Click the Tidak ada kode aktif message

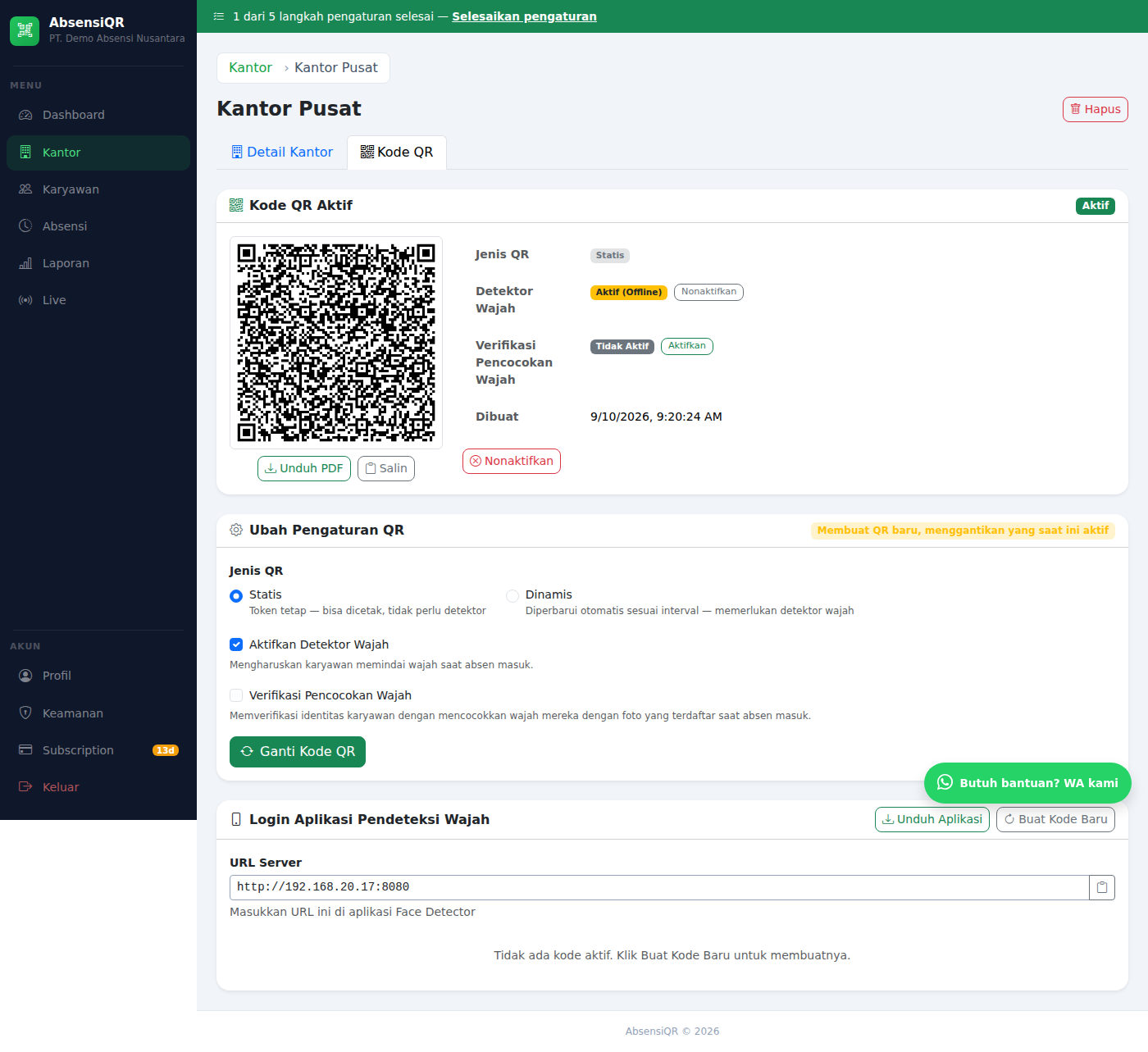pyautogui.click(x=672, y=955)
